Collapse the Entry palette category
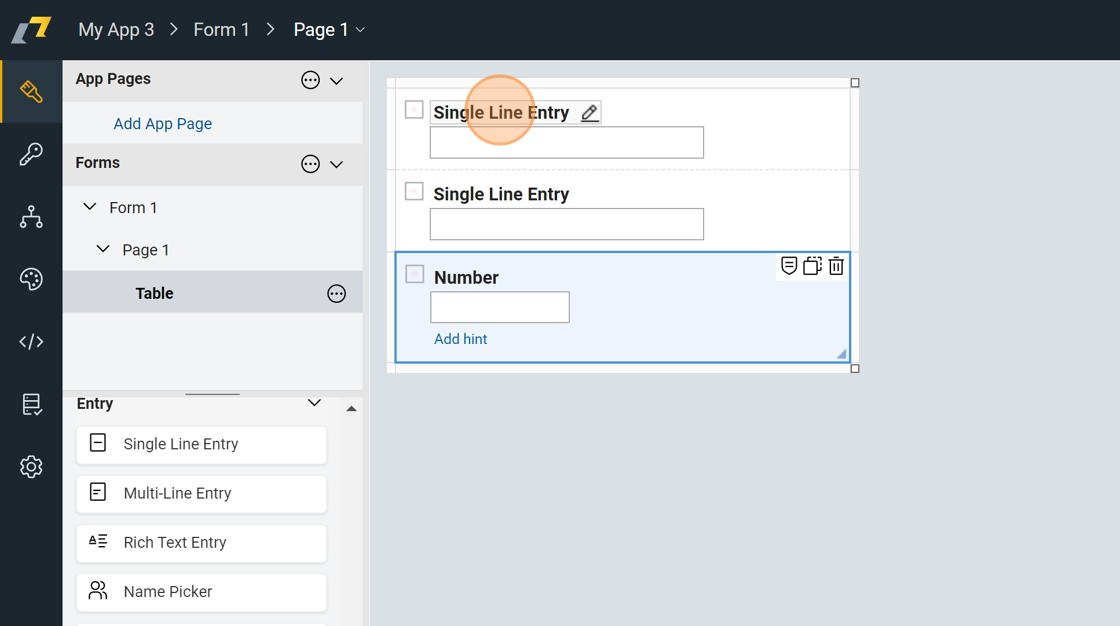 314,403
